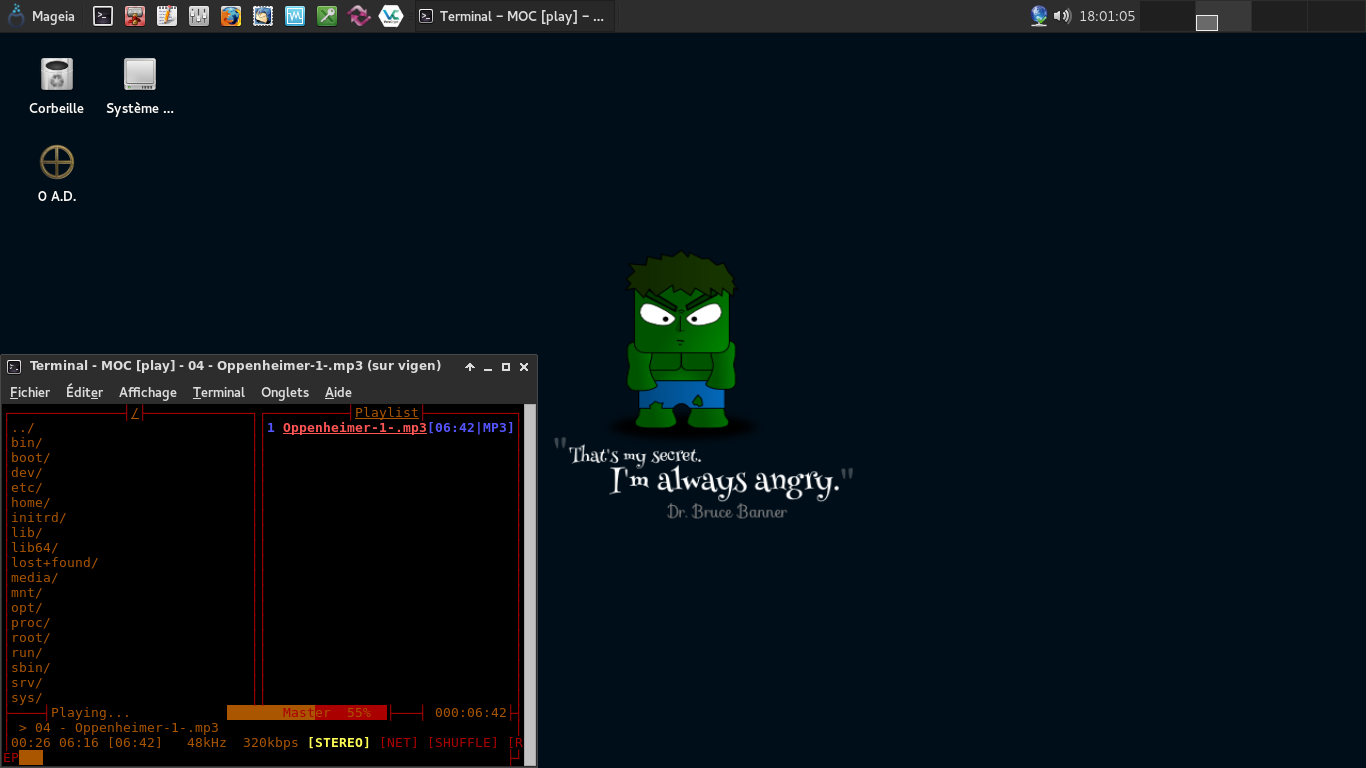The width and height of the screenshot is (1366, 768).
Task: Launch the pink arrows sync application
Action: point(359,16)
